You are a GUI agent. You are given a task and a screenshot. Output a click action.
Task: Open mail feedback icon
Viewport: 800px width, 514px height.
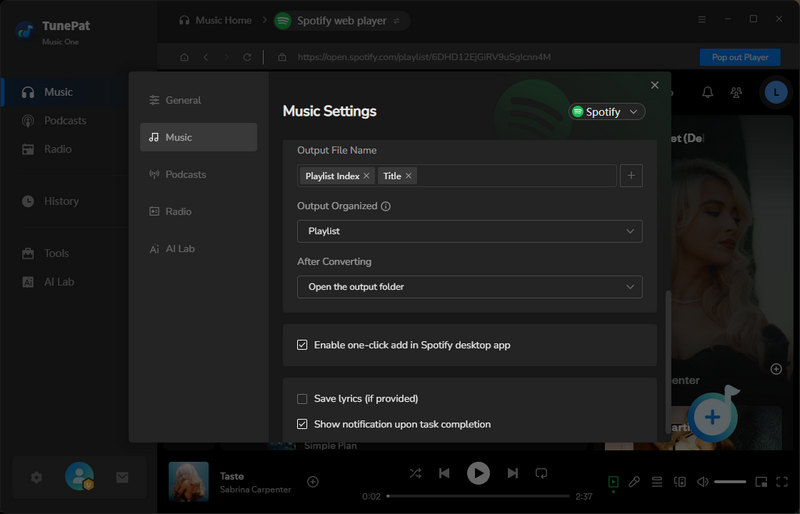pos(122,478)
